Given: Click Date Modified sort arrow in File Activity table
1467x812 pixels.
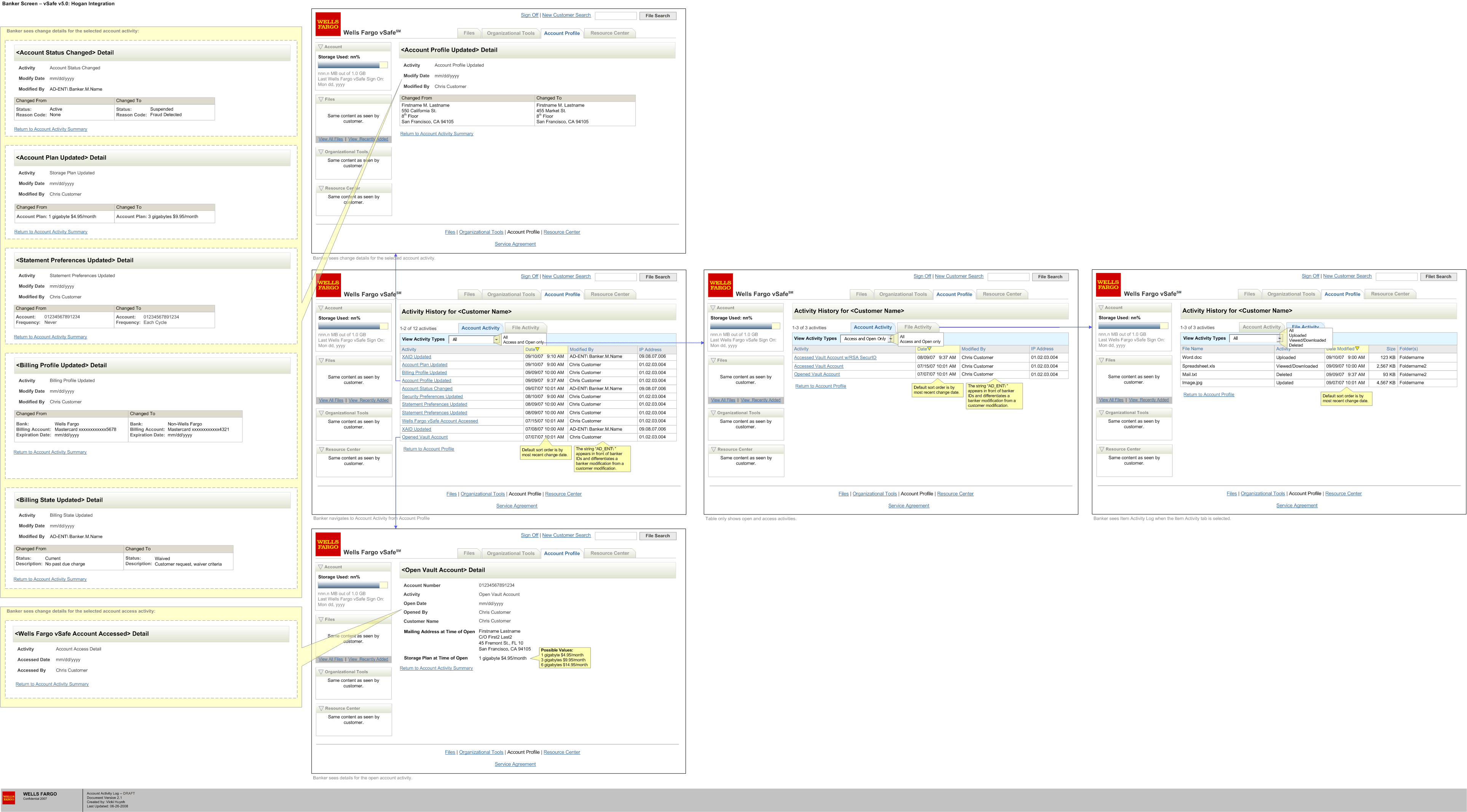Looking at the screenshot, I should tap(1357, 349).
